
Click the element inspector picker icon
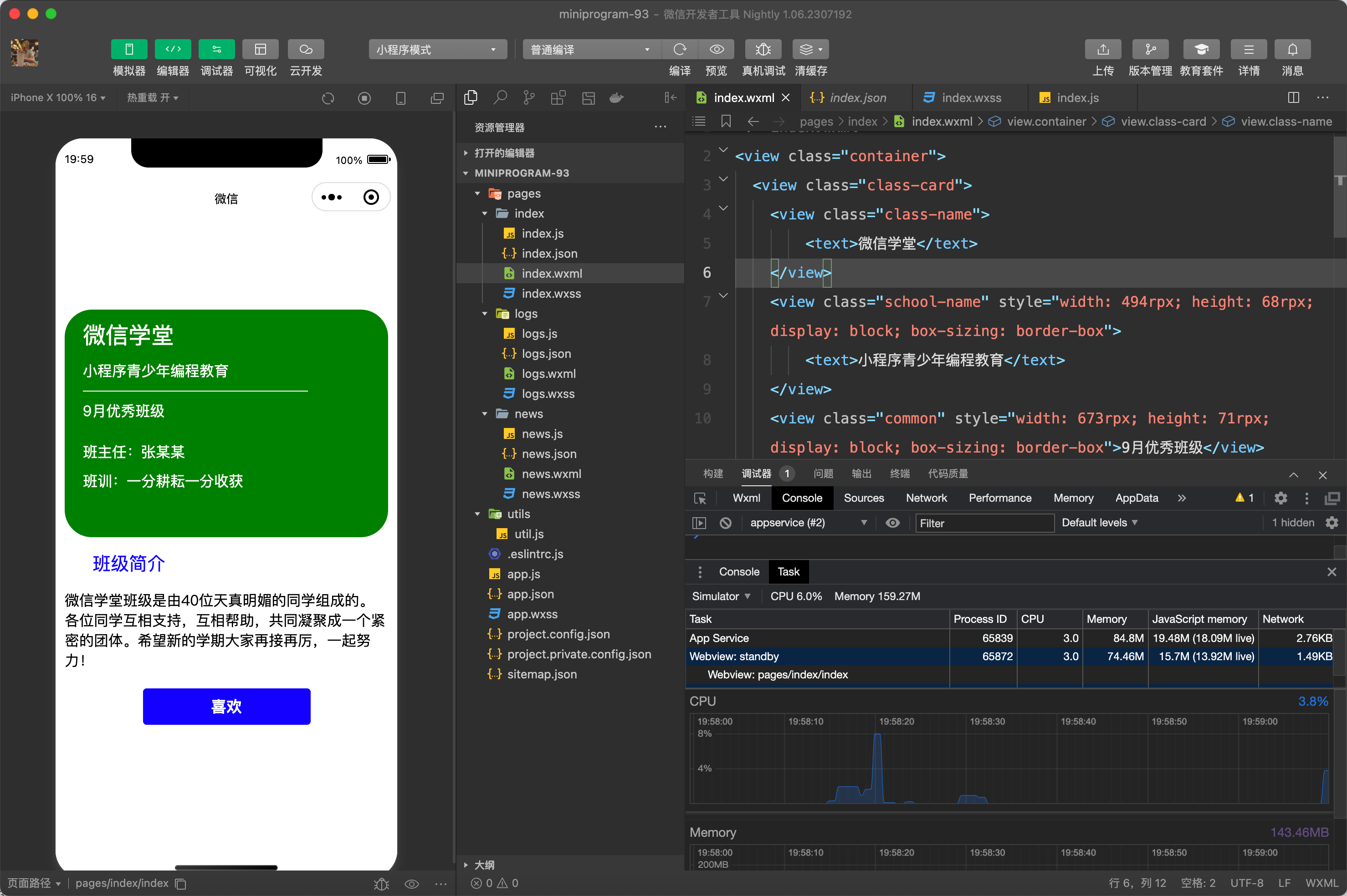(x=700, y=498)
